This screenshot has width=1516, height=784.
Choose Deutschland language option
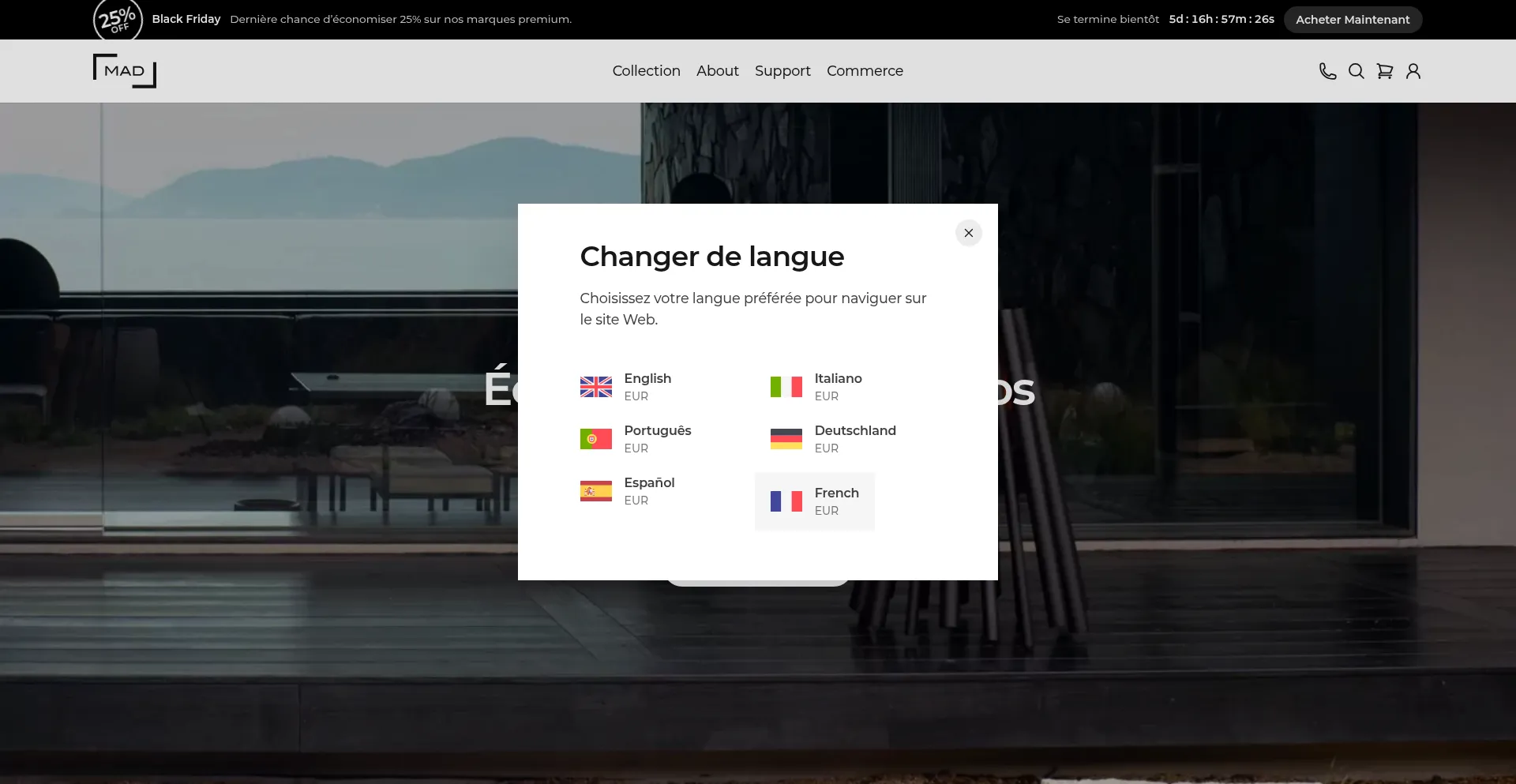click(x=854, y=438)
